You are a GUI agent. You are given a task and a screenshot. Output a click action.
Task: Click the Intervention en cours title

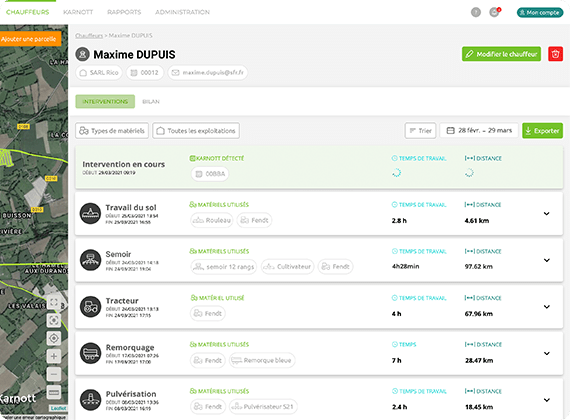point(124,164)
